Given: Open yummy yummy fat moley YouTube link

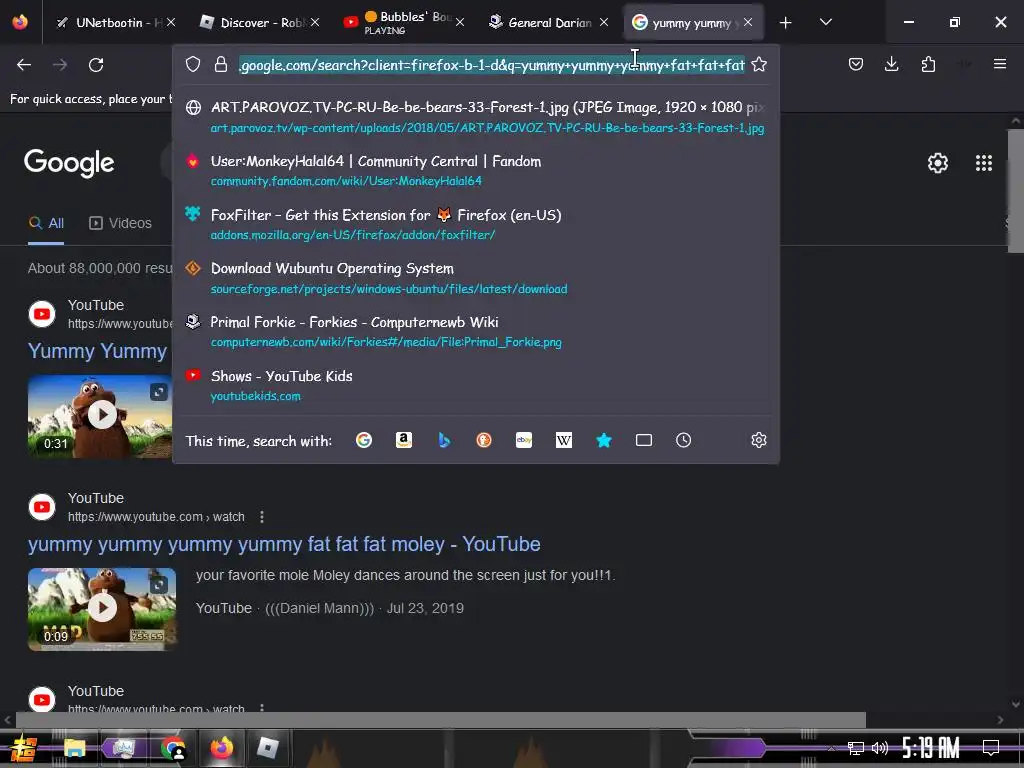Looking at the screenshot, I should [284, 544].
